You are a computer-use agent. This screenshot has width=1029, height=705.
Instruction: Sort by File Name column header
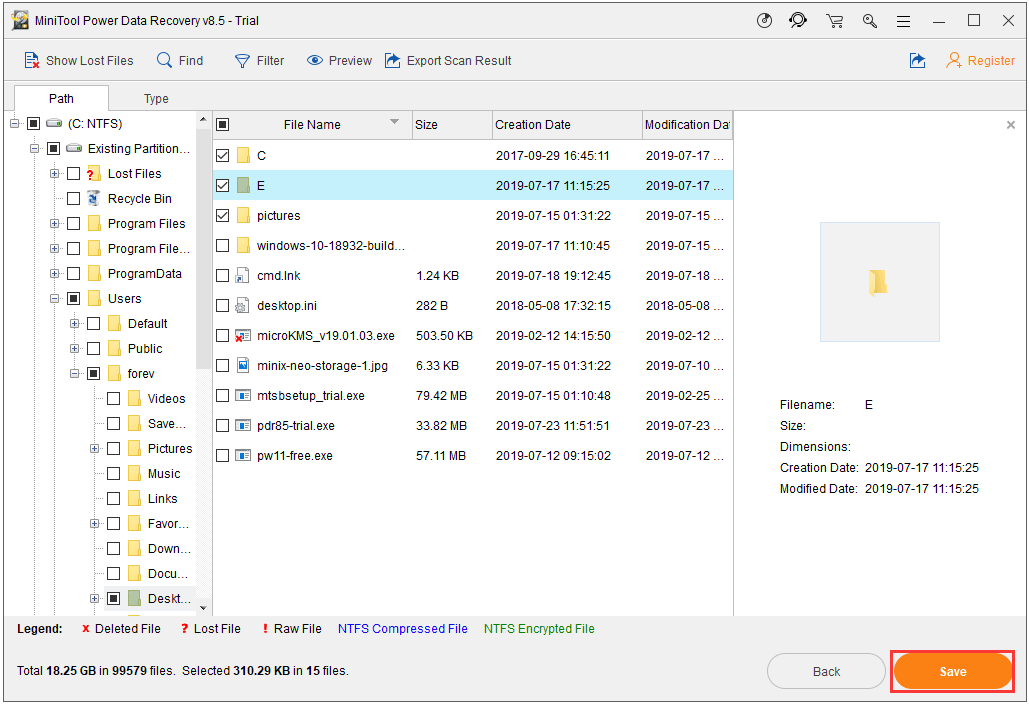point(312,125)
